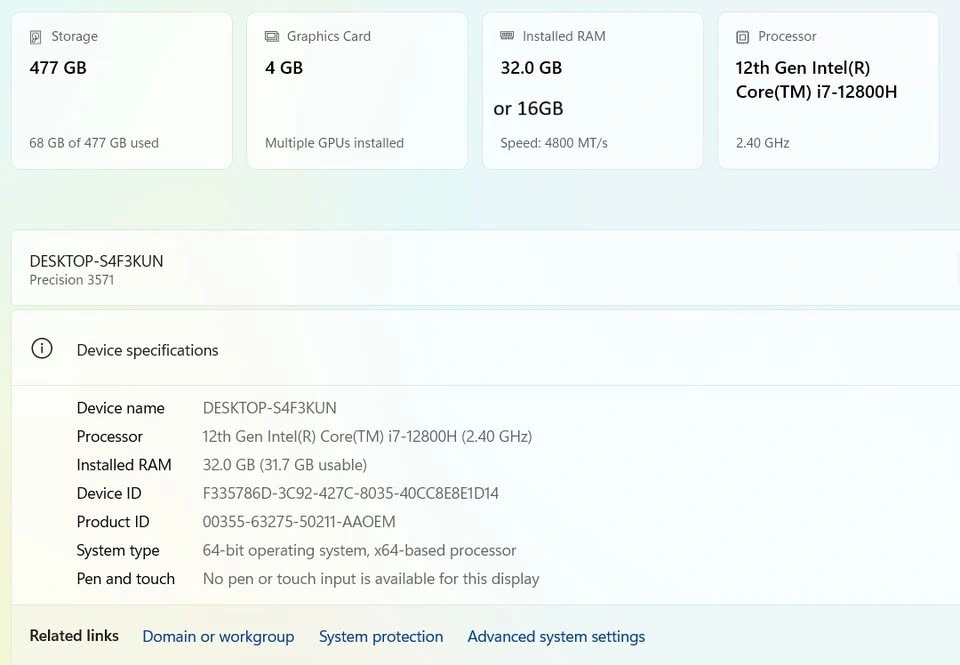The width and height of the screenshot is (960, 665).
Task: Click the 'Related links' label
Action: point(74,636)
